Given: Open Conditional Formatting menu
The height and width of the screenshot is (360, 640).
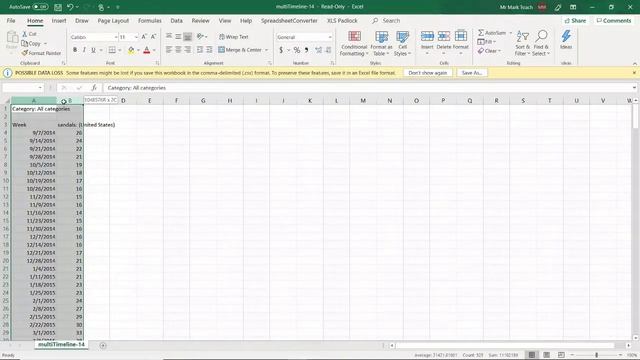Looking at the screenshot, I should 354,43.
